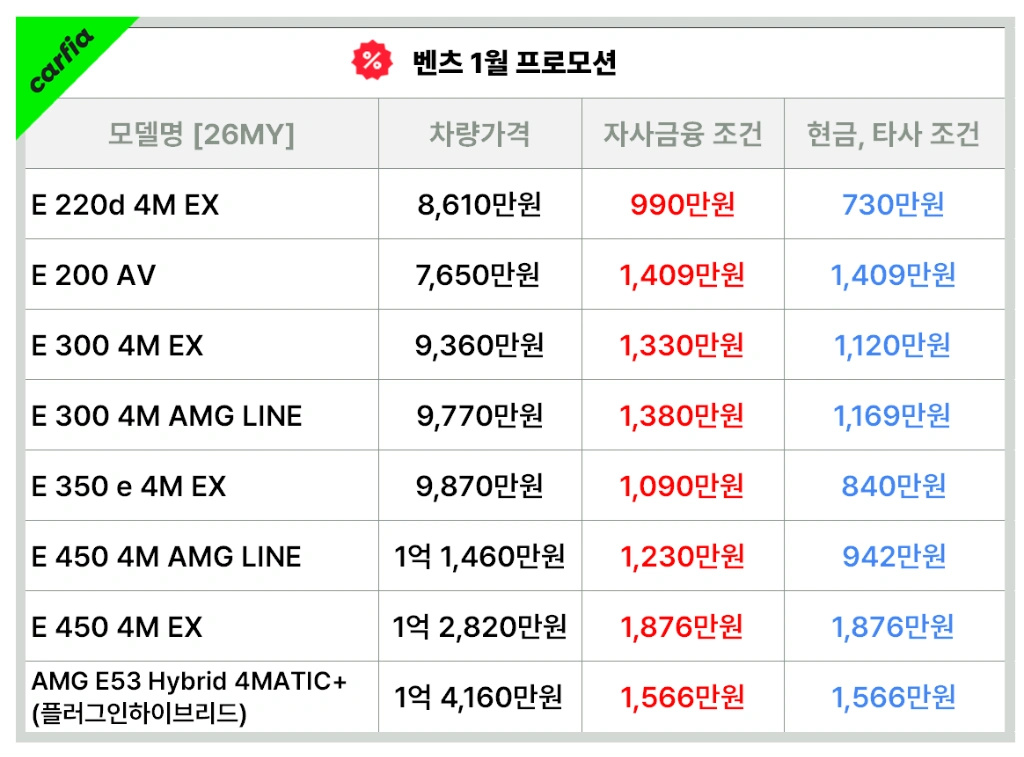Click the 8,610만원 price cell
Screen dimensions: 1024x757
[x=479, y=204]
